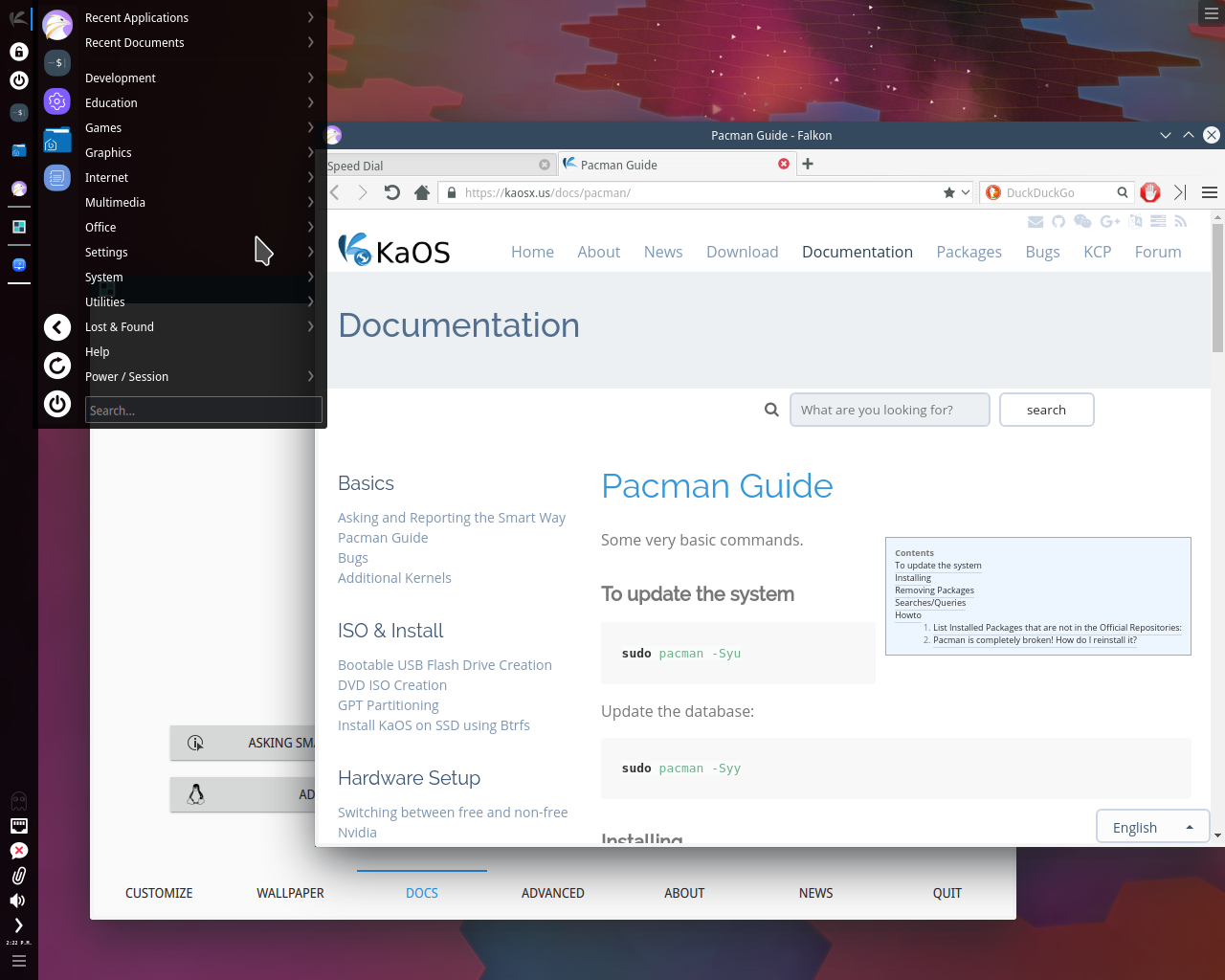This screenshot has width=1225, height=980.
Task: Select DOCS tab in welcome window
Action: click(x=422, y=893)
